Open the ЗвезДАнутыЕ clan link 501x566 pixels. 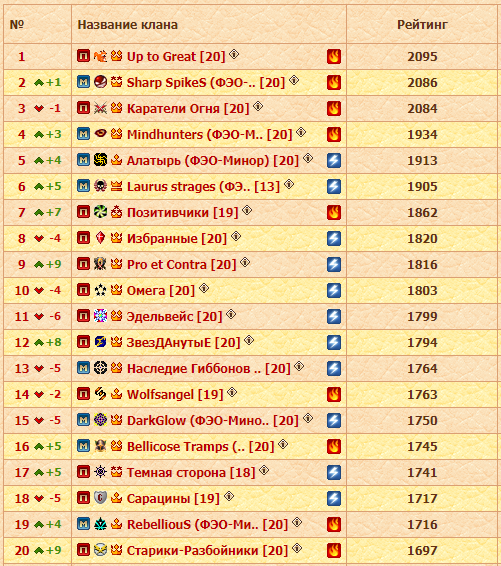183,343
